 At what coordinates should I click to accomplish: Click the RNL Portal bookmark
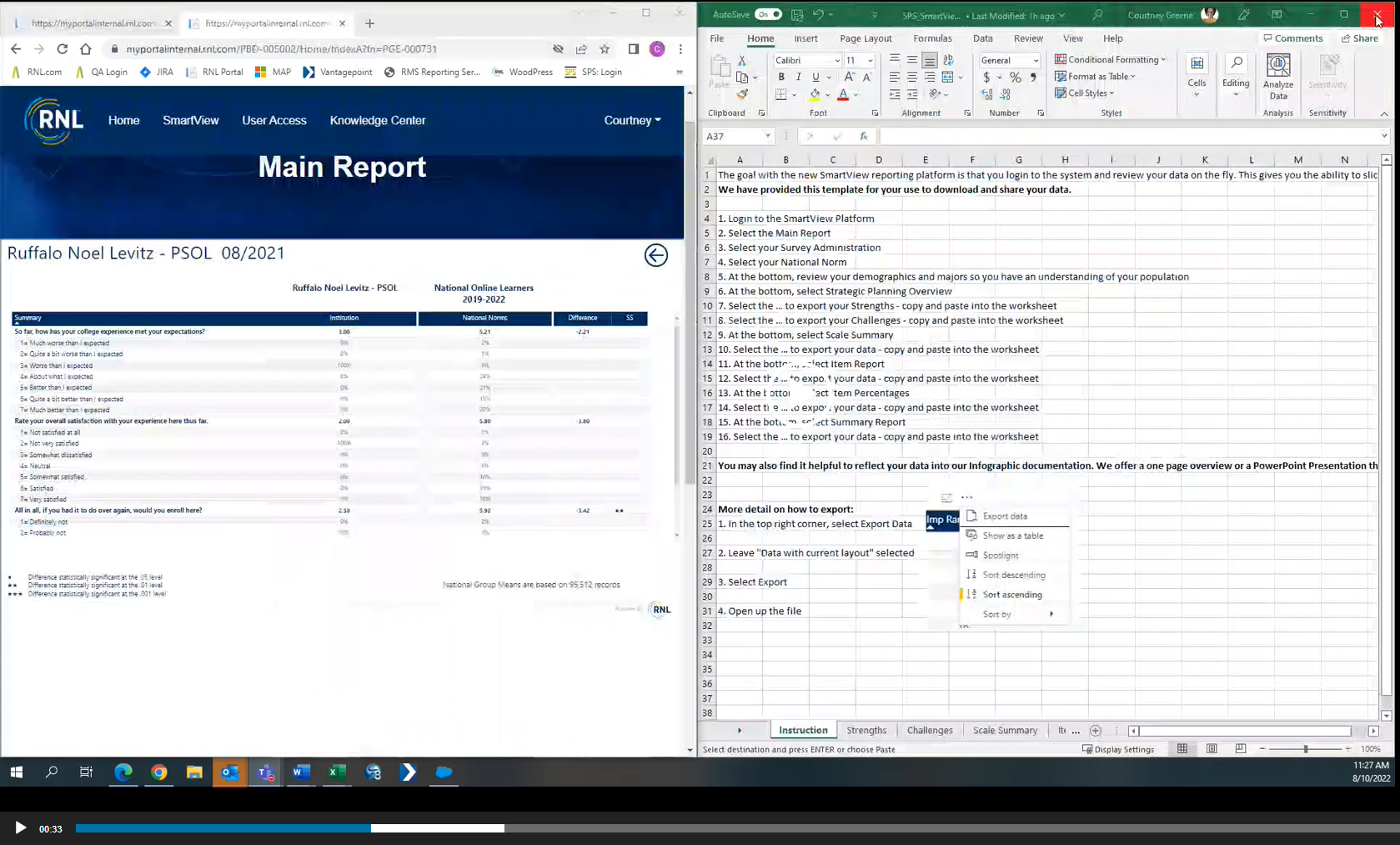point(214,72)
